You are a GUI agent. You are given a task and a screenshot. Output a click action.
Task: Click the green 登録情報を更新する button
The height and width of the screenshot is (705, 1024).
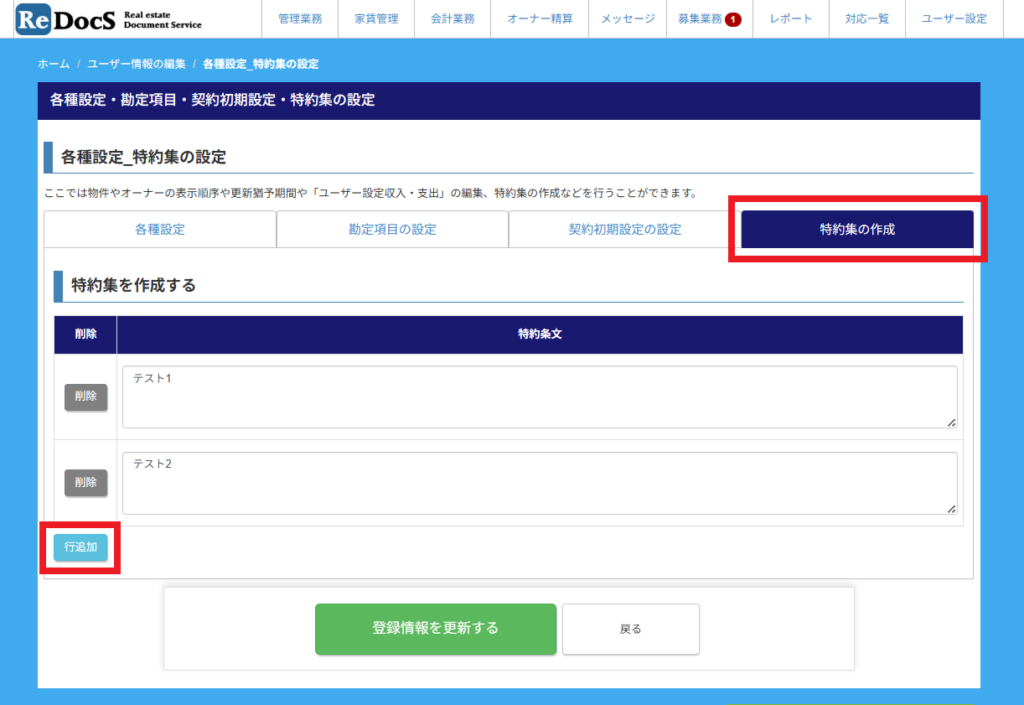[435, 629]
